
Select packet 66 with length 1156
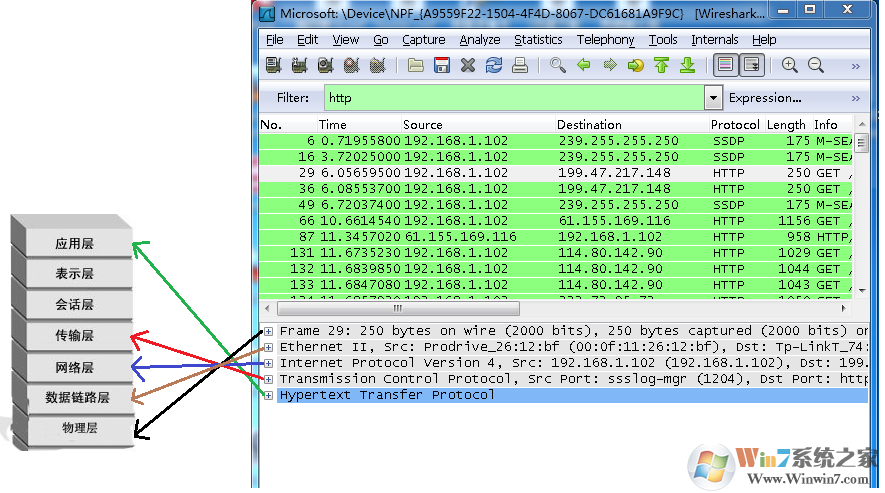click(x=555, y=221)
